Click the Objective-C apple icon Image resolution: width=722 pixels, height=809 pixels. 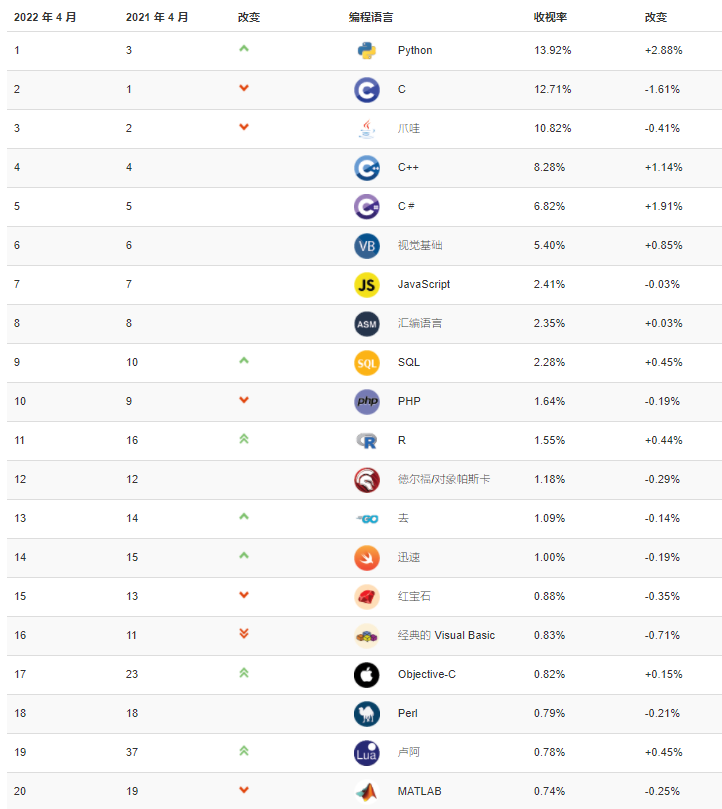(367, 674)
